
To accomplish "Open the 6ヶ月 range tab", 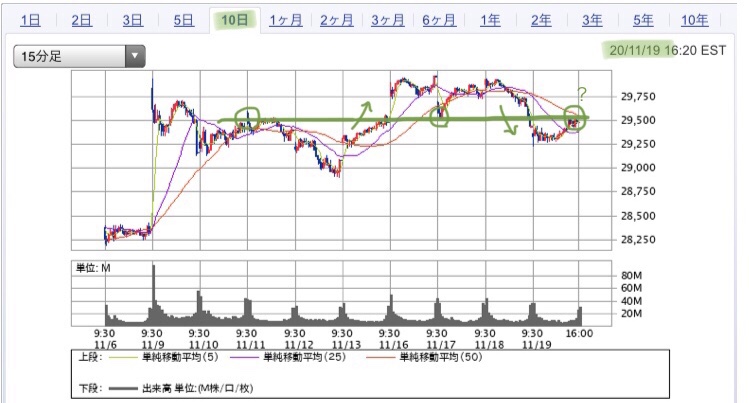I will coord(438,20).
